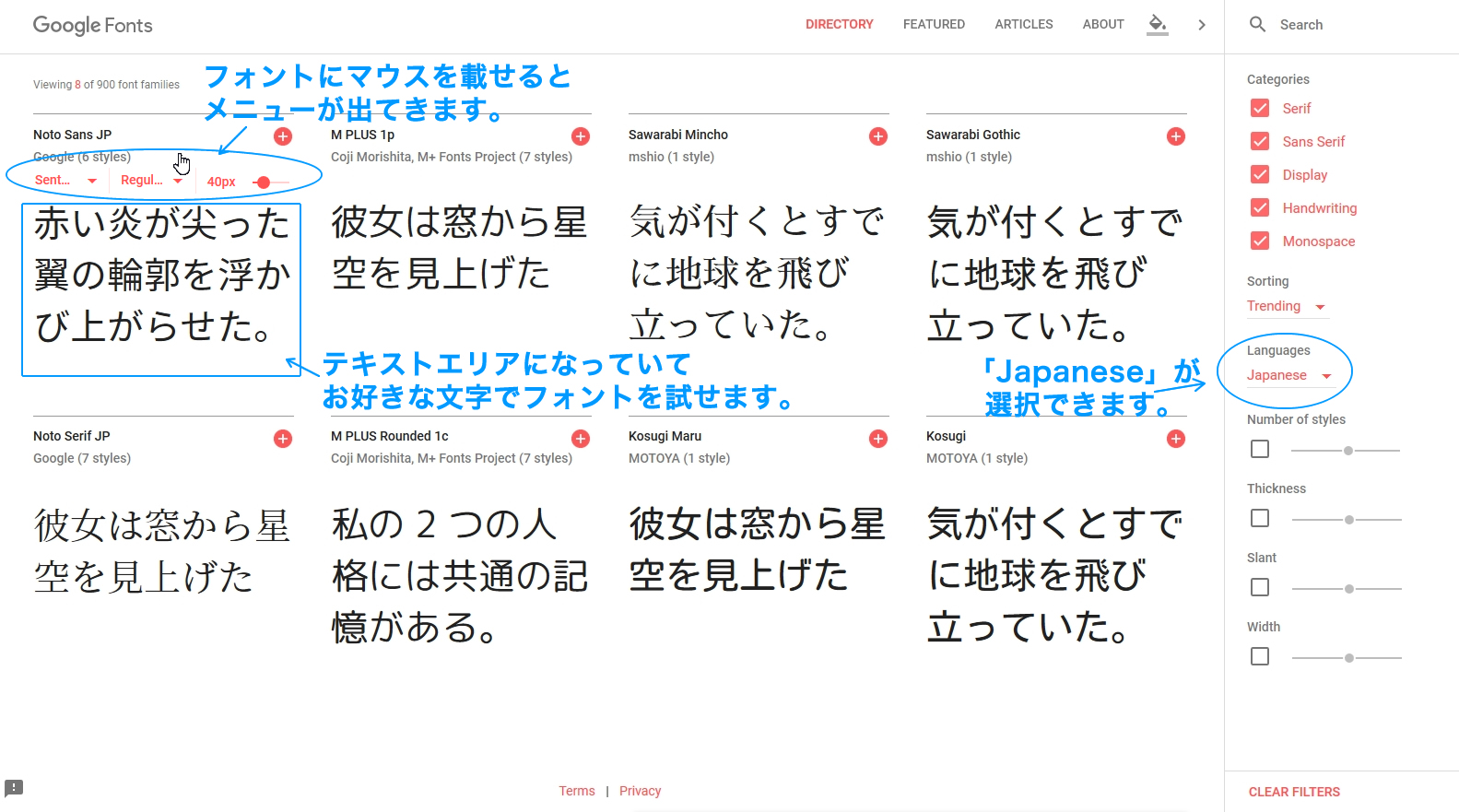Open the Sentence preview type dropdown
This screenshot has width=1459, height=812.
pos(66,181)
